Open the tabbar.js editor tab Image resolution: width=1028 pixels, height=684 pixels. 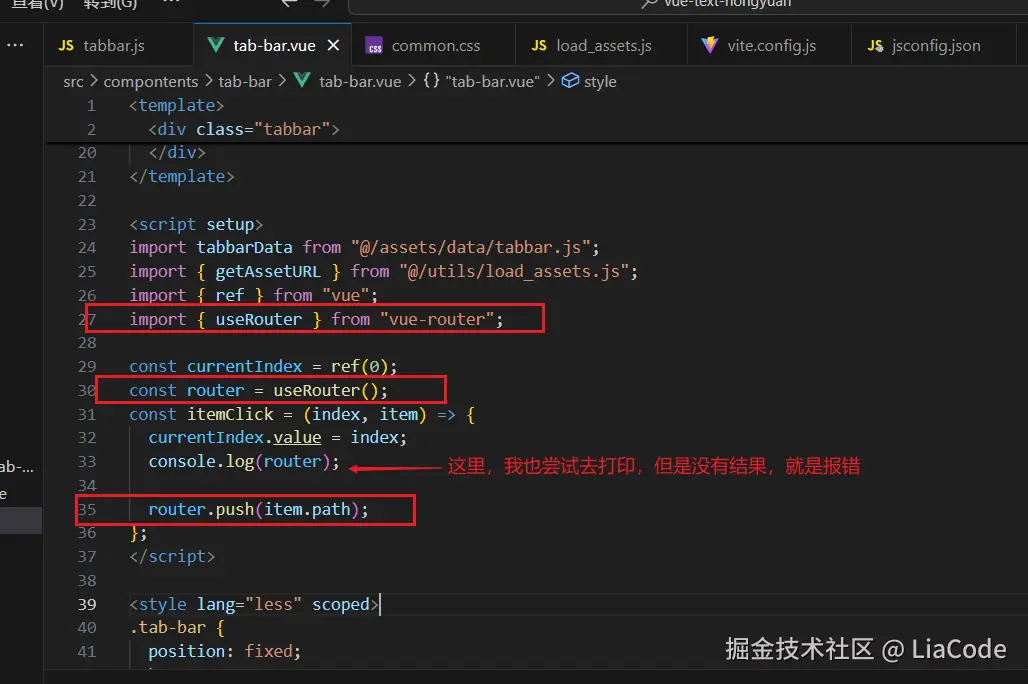[119, 45]
